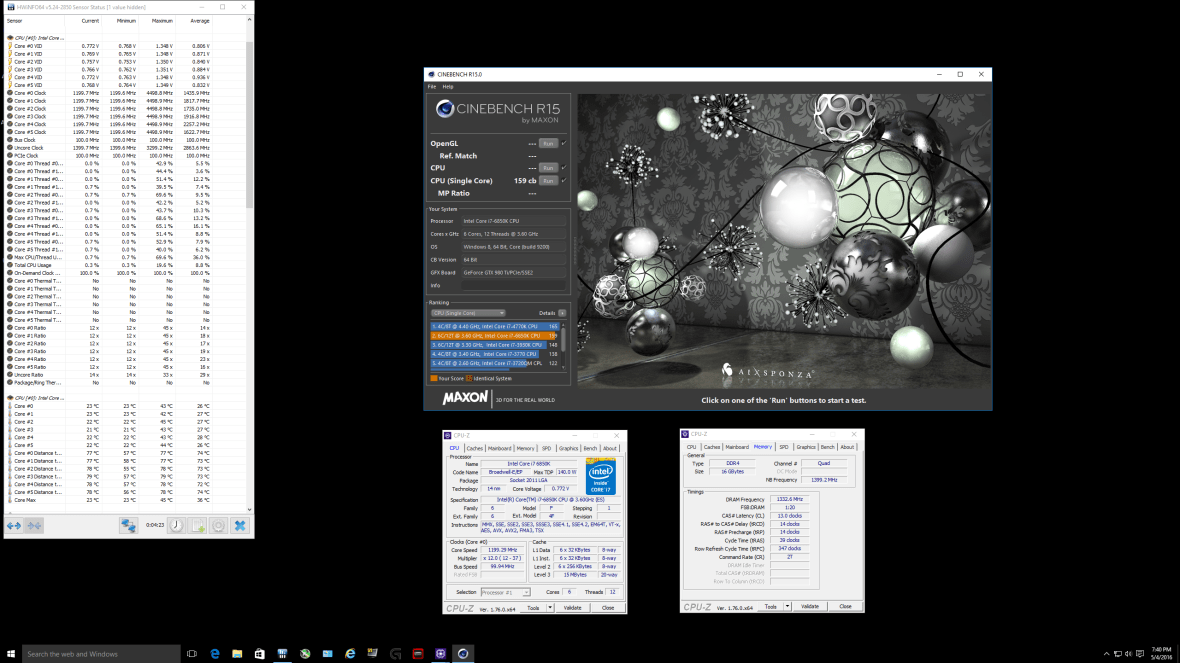Click the Intel Core i7 badge in CPU-Z

point(600,476)
